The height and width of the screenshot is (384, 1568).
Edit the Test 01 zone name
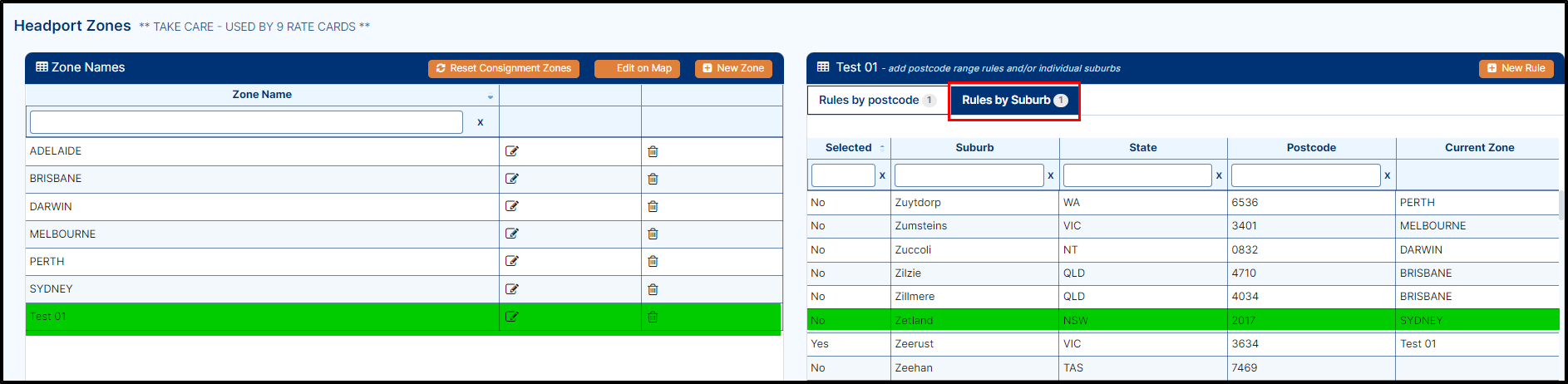click(511, 317)
